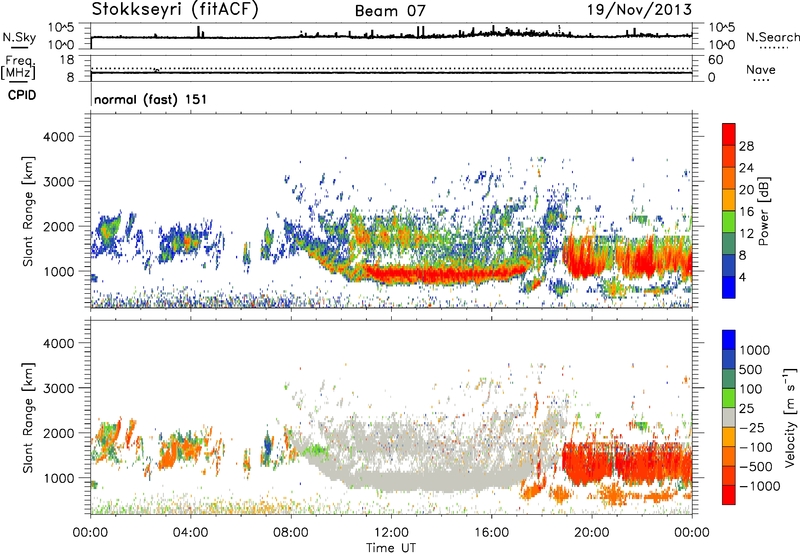This screenshot has width=800, height=554.
Task: Select the -25 label on the Velocity colorbar
Action: pos(754,427)
